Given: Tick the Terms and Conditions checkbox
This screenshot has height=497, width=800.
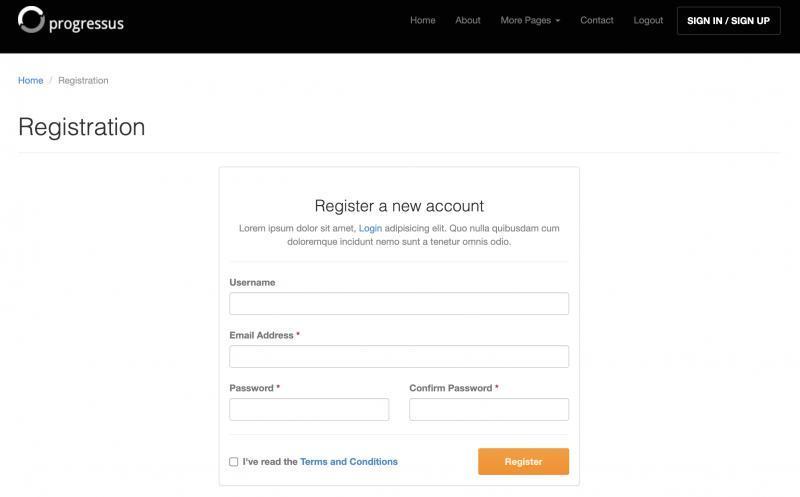Looking at the screenshot, I should coord(234,462).
